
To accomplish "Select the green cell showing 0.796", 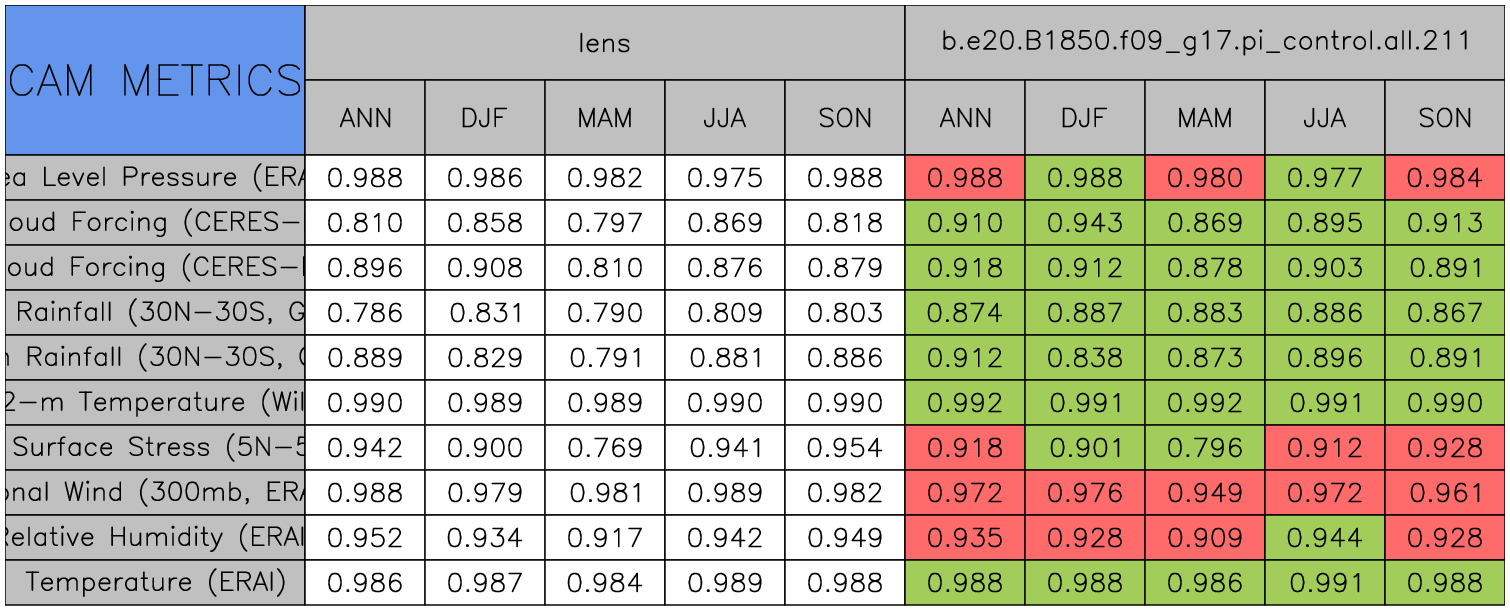I will [x=1204, y=447].
